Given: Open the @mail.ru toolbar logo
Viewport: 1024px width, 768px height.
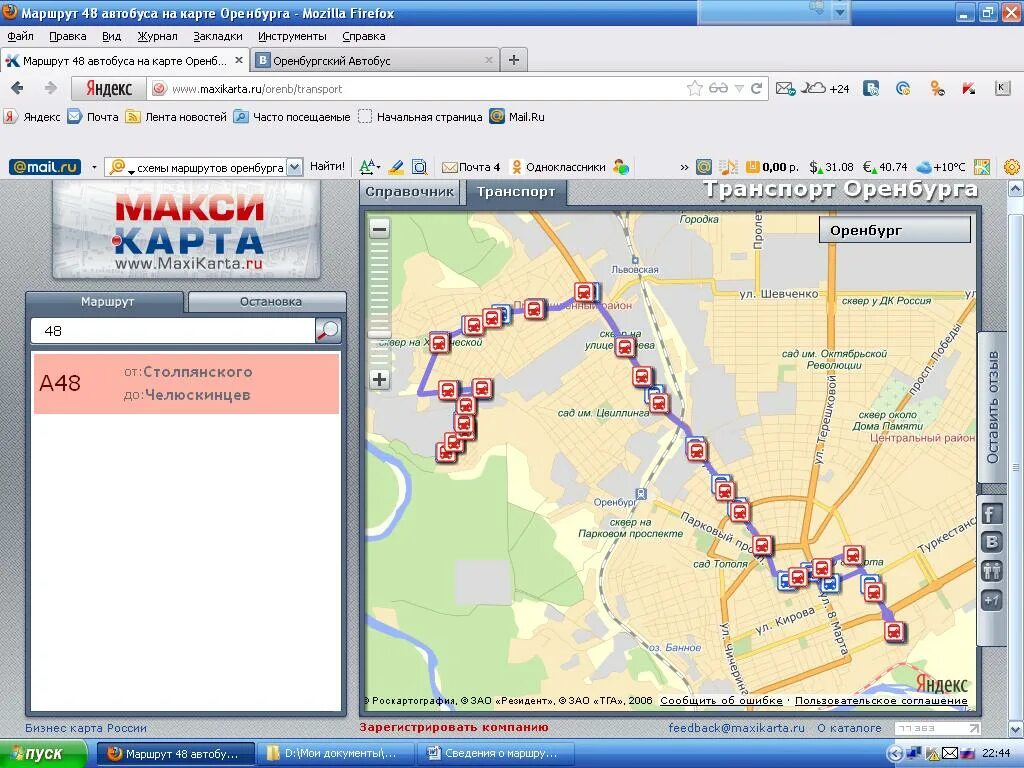Looking at the screenshot, I should [44, 167].
